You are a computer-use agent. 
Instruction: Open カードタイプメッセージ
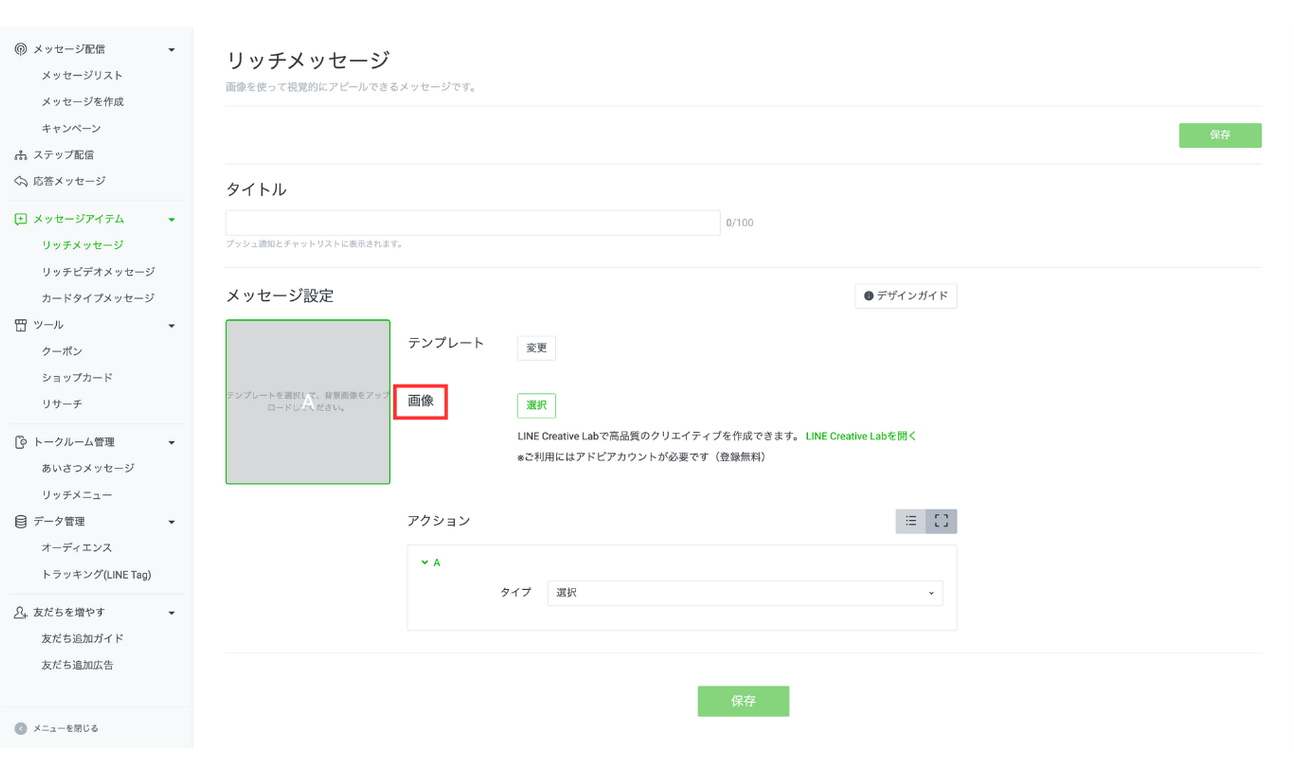(98, 298)
